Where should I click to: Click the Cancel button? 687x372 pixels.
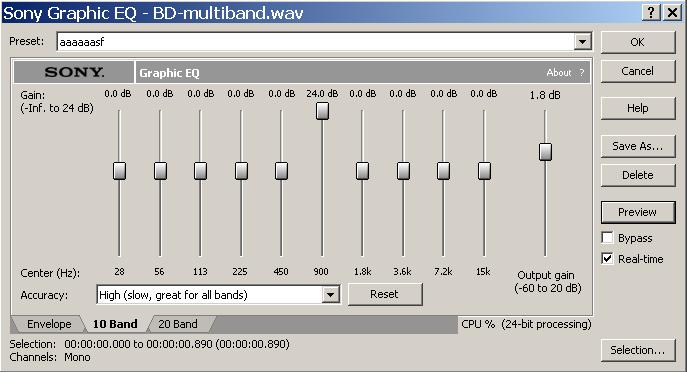pyautogui.click(x=637, y=71)
